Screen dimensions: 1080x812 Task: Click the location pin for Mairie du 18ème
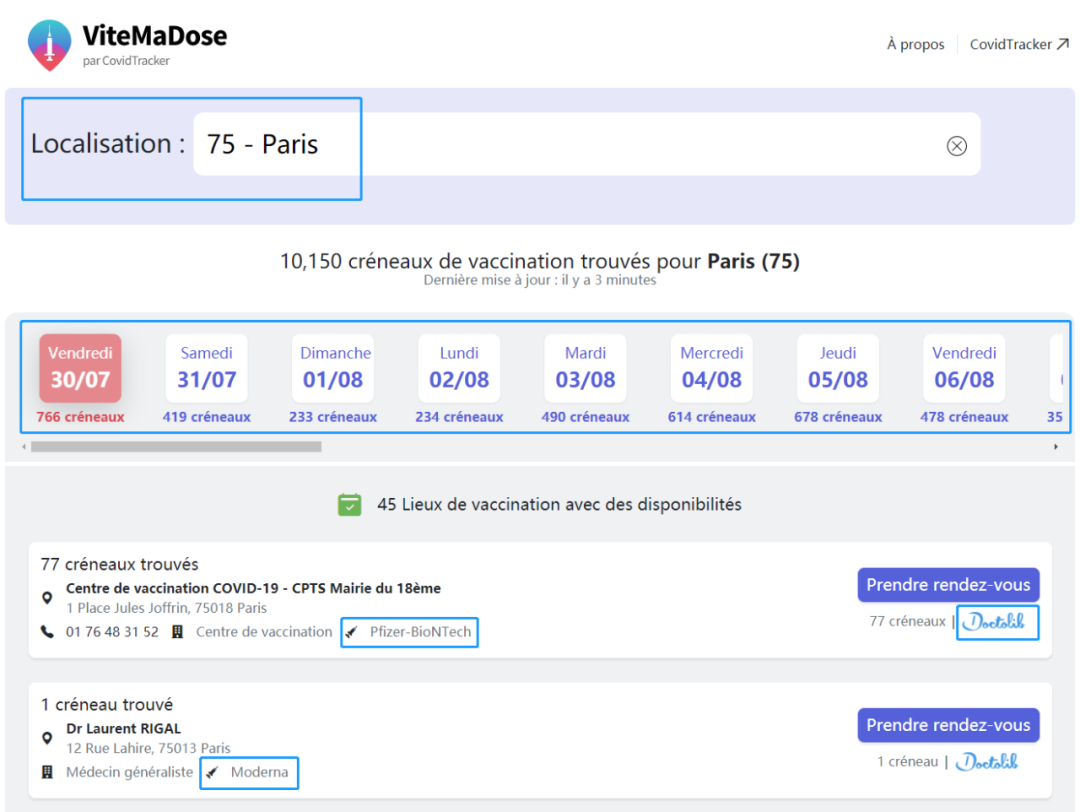[47, 598]
